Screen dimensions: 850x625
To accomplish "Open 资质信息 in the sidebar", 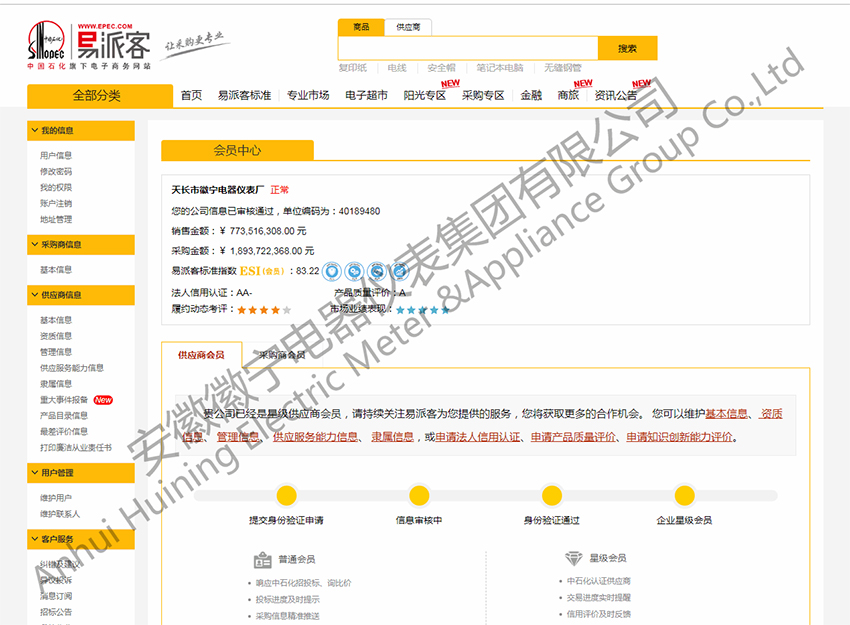I will coord(56,336).
